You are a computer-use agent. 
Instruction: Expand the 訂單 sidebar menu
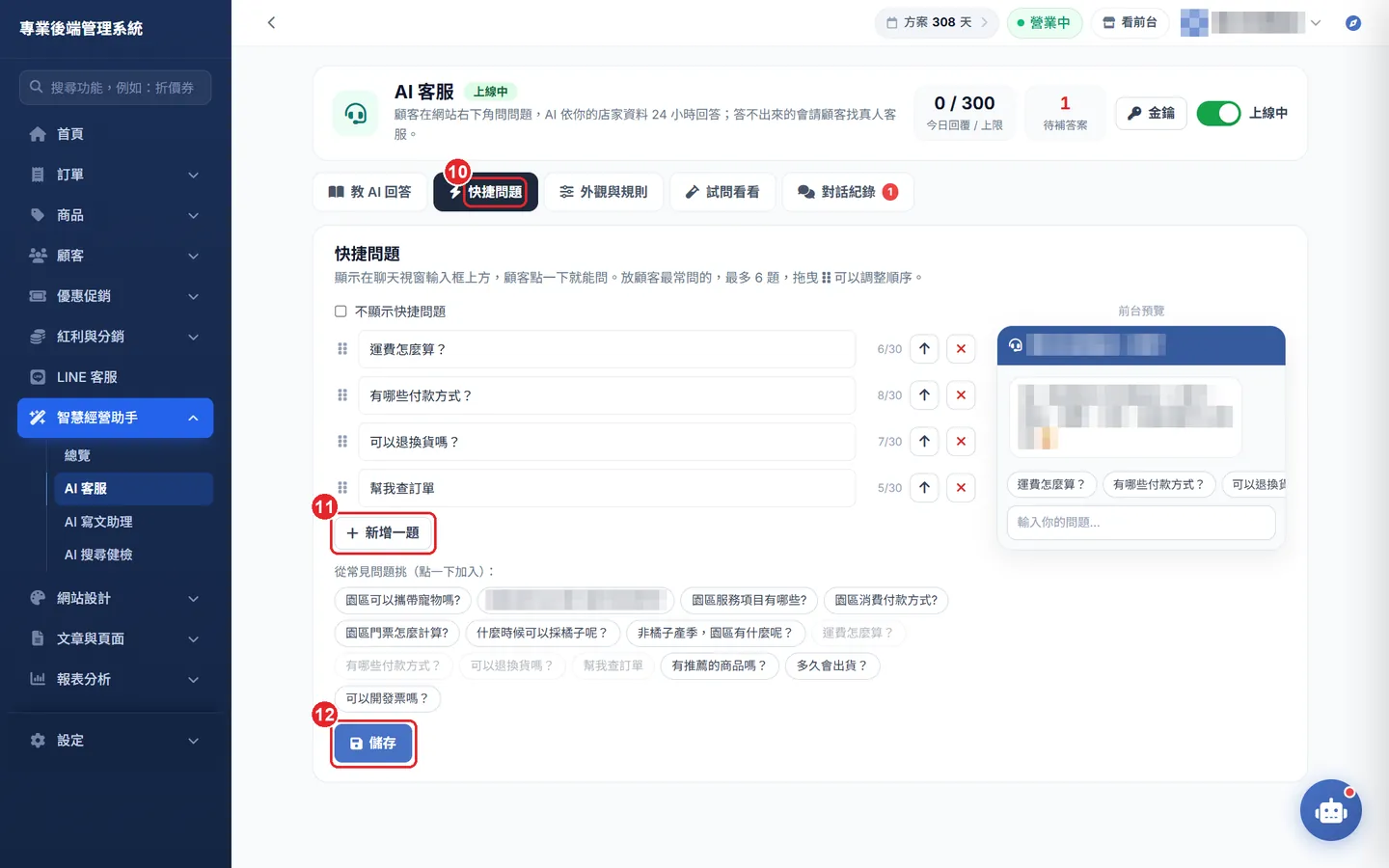tap(116, 175)
